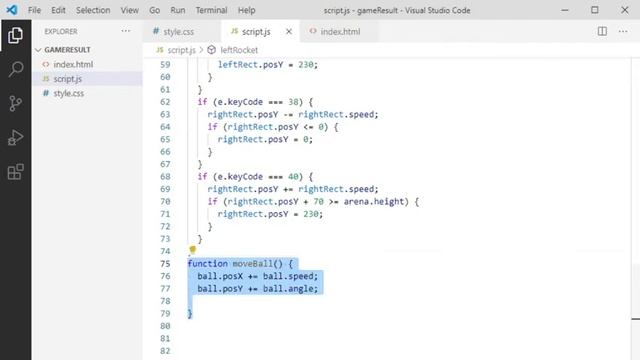
Task: Click the leftRocket symbol icon in breadcrumb
Action: coord(211,50)
